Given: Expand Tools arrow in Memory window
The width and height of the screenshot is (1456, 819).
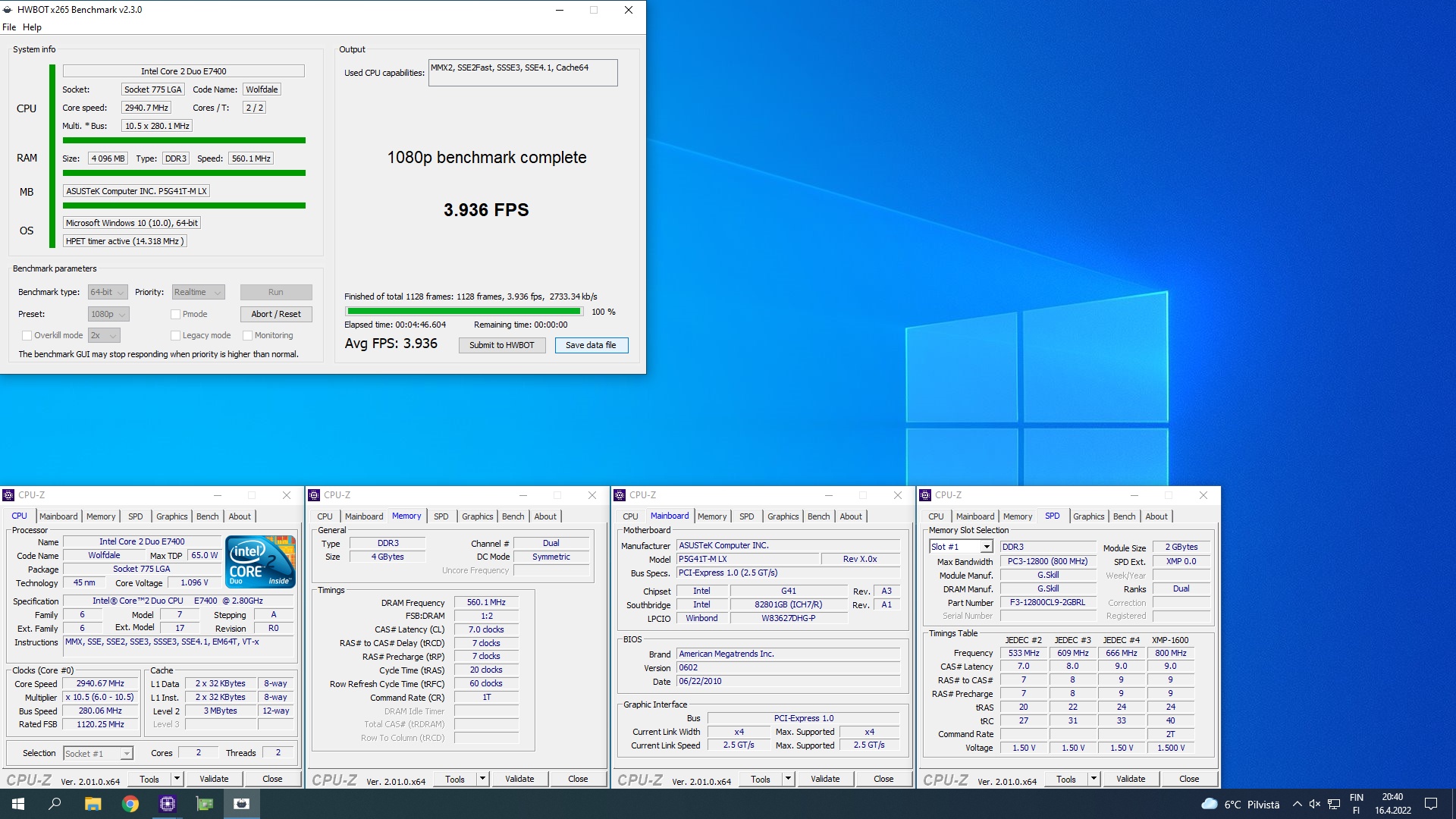Looking at the screenshot, I should tap(482, 779).
